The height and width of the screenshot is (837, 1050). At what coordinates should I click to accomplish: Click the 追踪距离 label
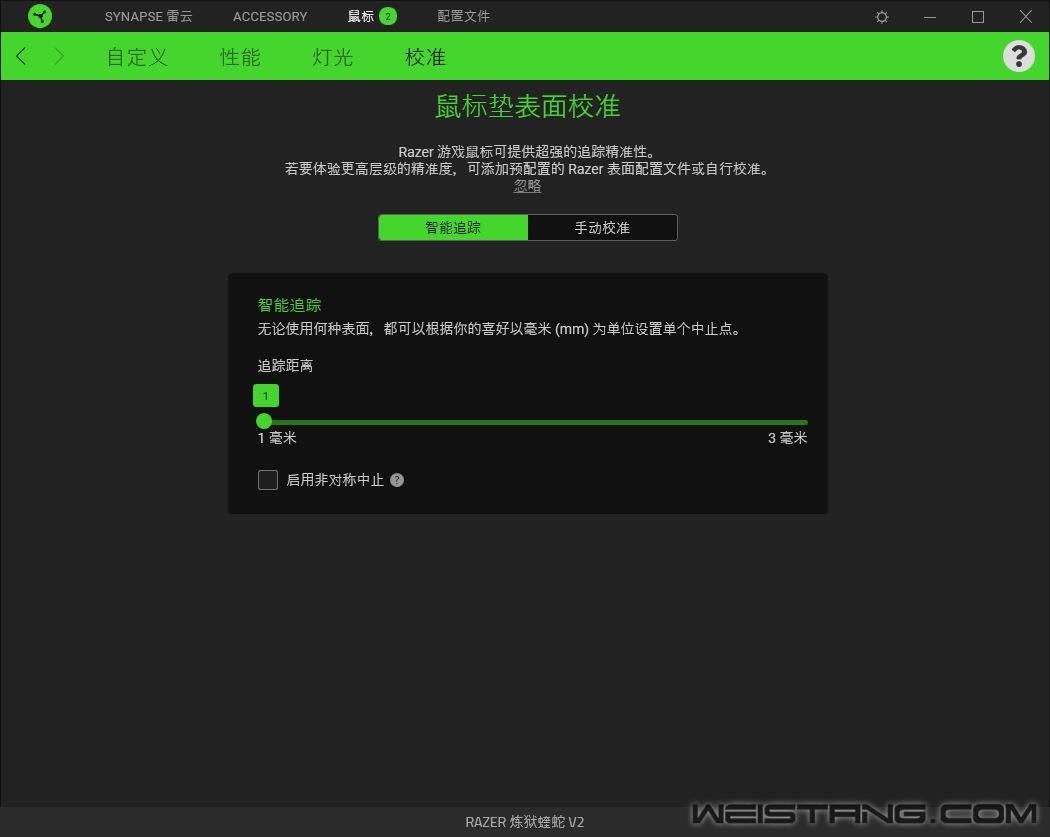pos(285,366)
